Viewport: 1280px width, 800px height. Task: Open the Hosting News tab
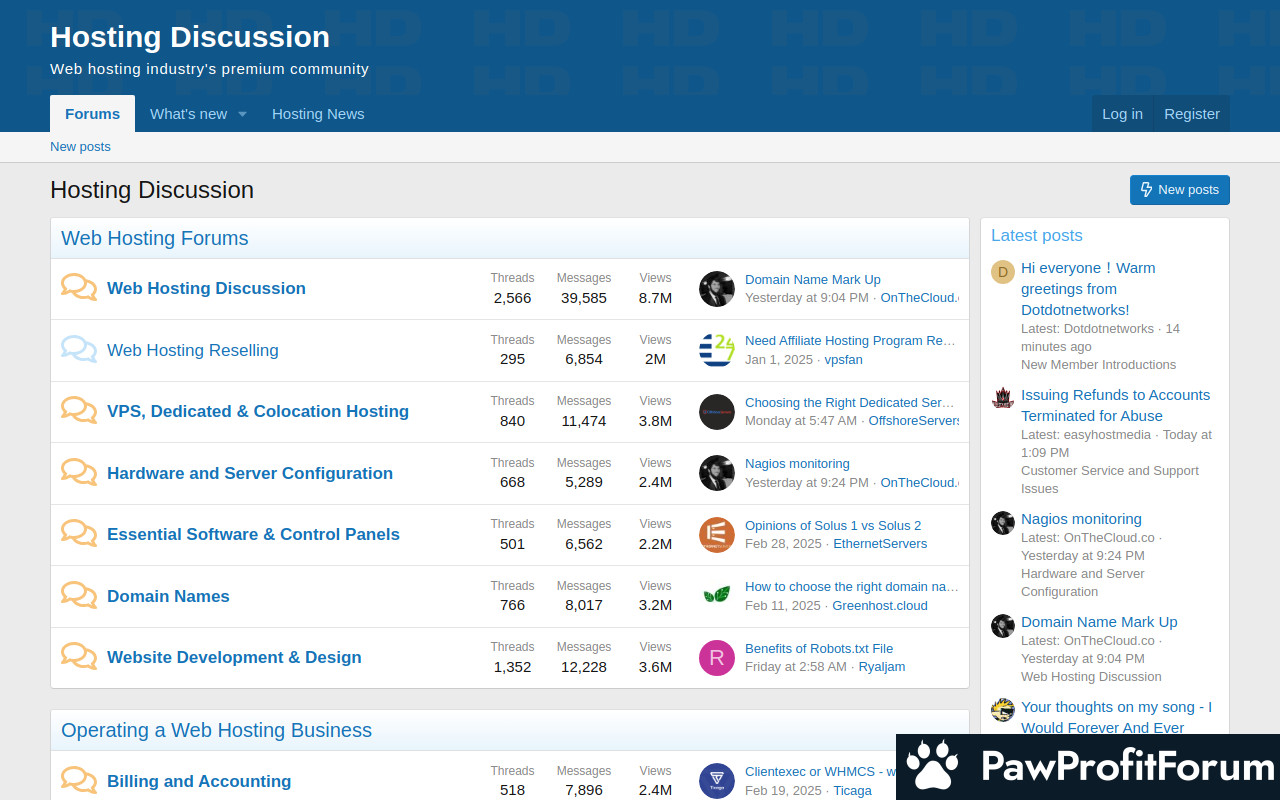318,114
